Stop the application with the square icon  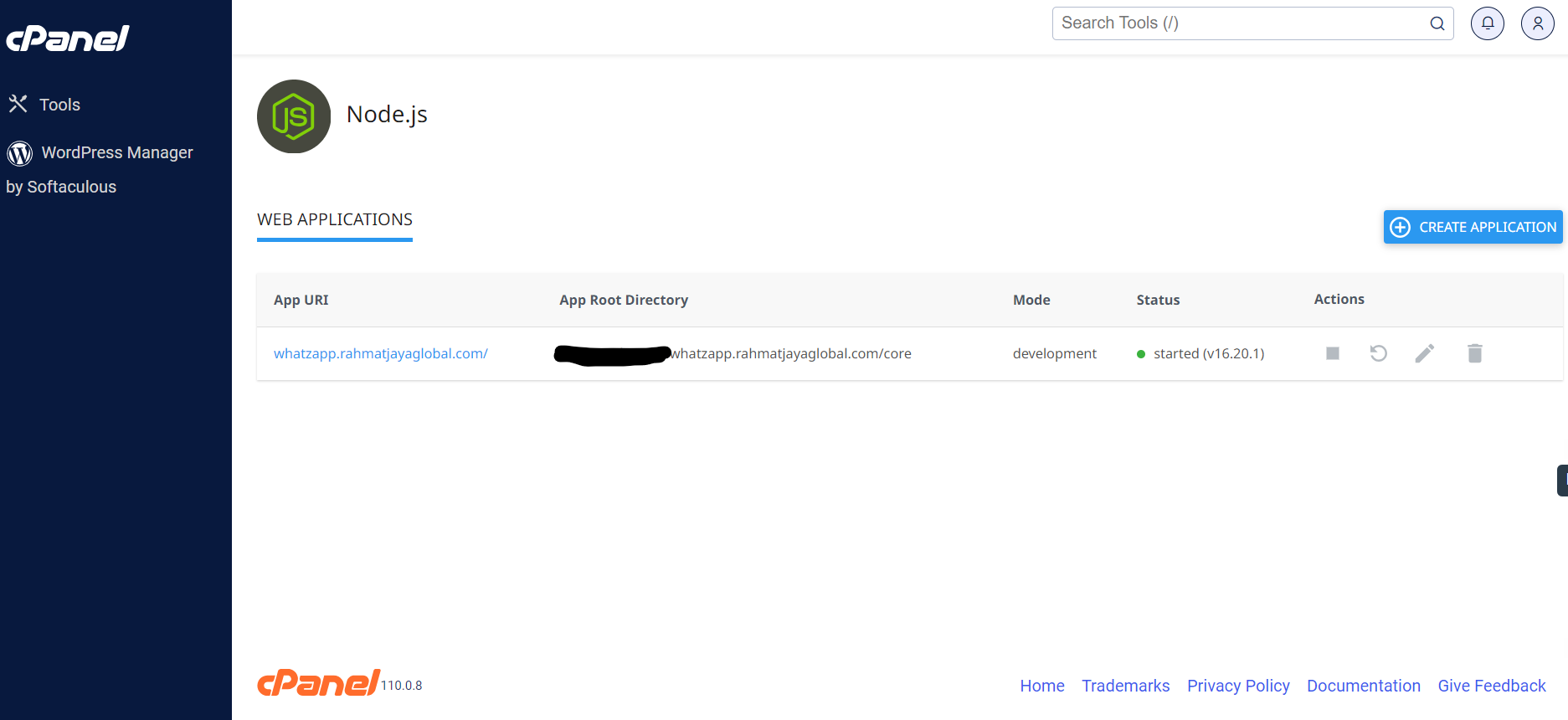coord(1333,353)
